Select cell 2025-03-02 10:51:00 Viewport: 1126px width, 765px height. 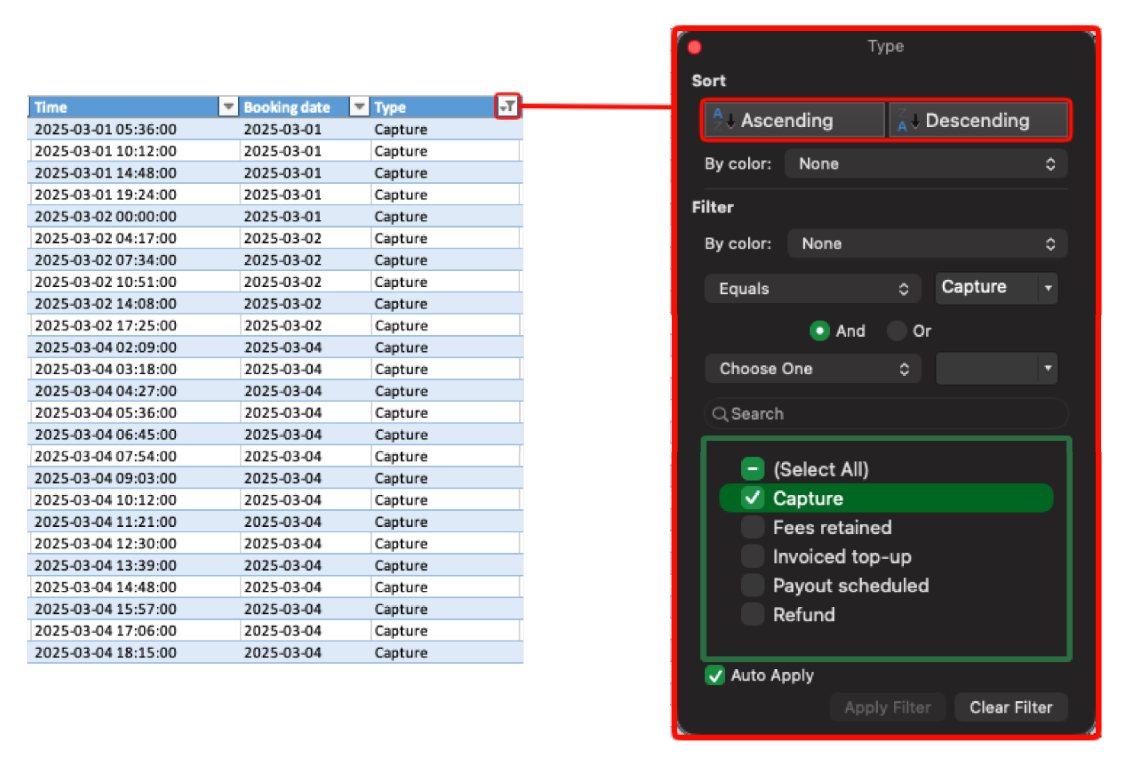pyautogui.click(x=134, y=282)
